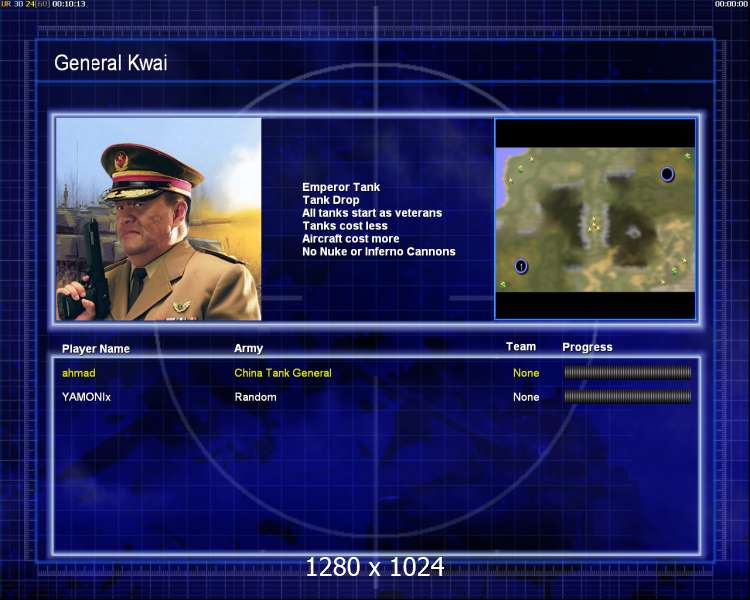
Task: Click the "Tanks cost less" line
Action: pyautogui.click(x=345, y=226)
